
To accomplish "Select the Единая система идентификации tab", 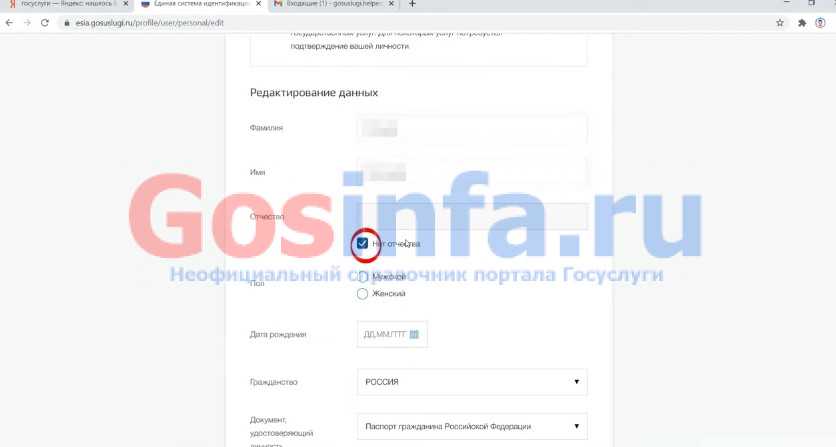I will point(195,5).
